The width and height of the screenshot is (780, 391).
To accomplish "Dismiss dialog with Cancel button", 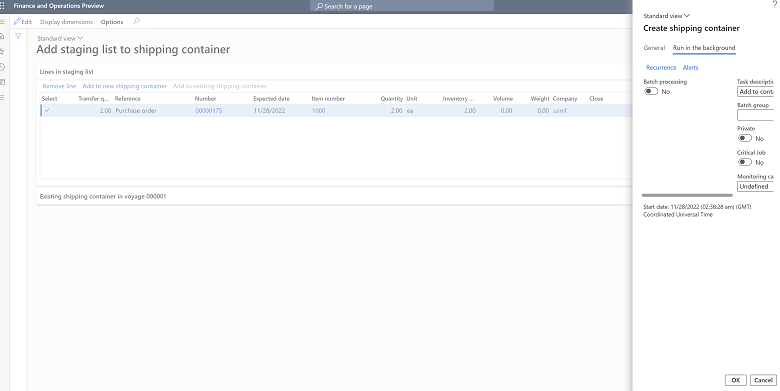I will click(763, 380).
